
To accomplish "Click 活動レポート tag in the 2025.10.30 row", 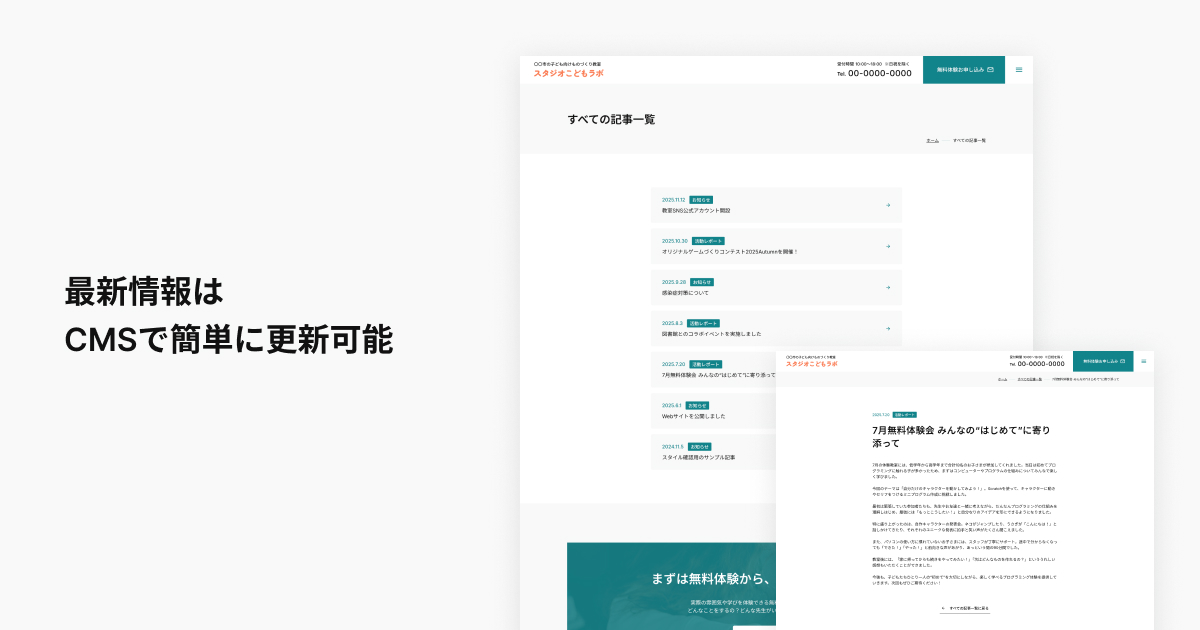I will tap(708, 241).
